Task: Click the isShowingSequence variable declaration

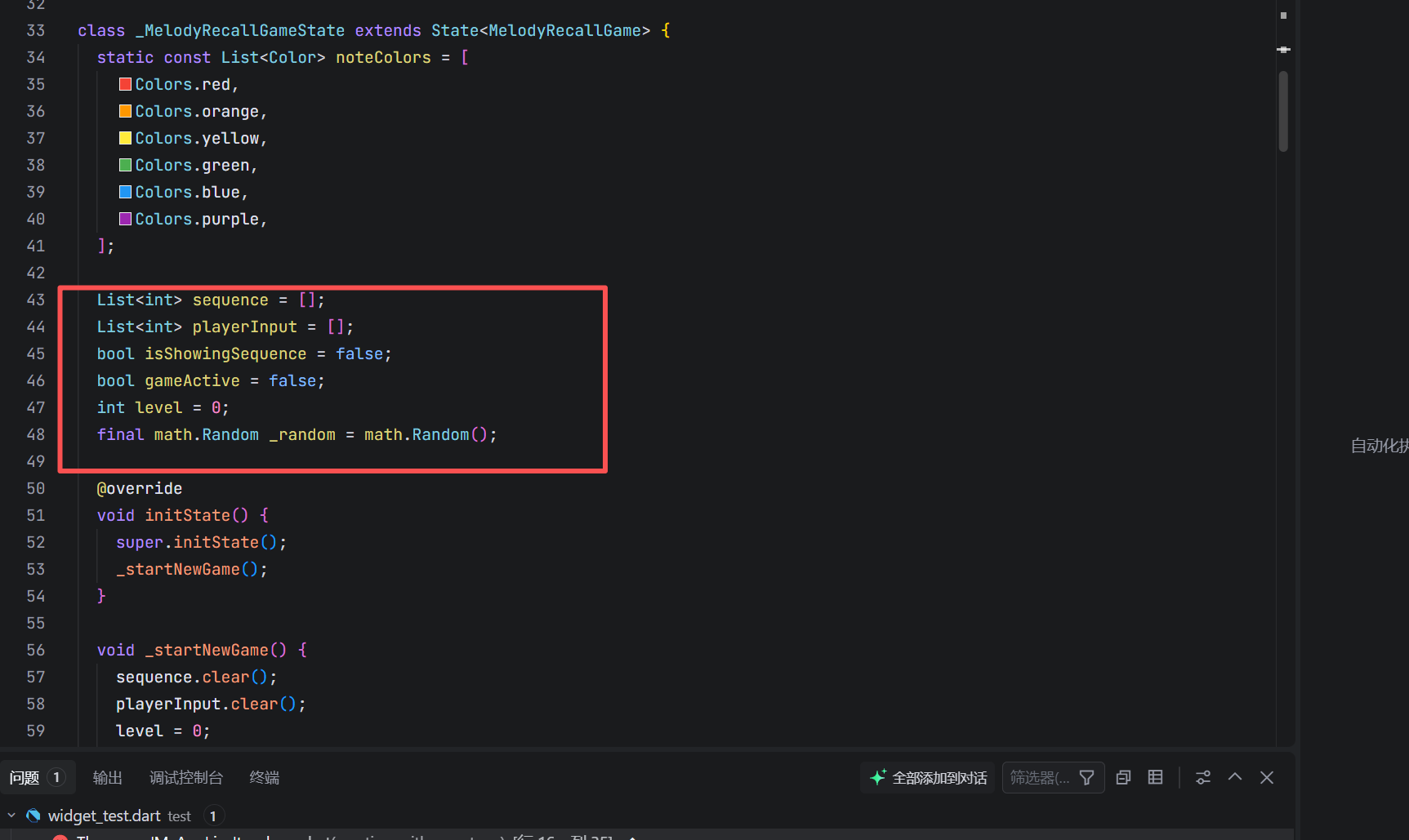Action: 225,353
